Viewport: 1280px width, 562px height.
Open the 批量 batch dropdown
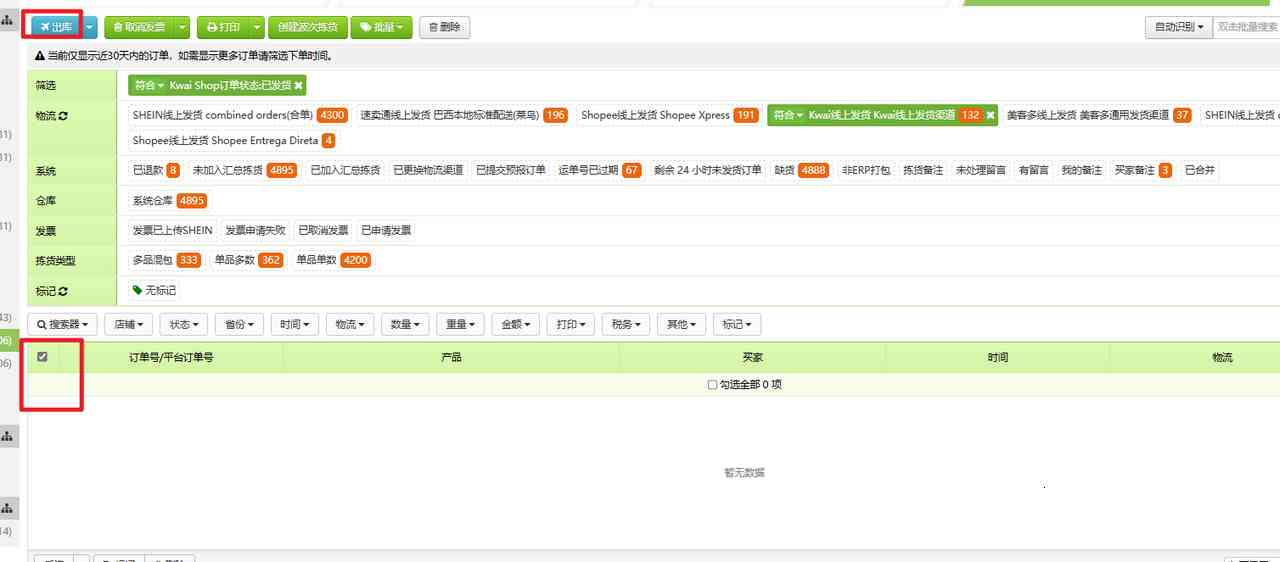coord(382,27)
